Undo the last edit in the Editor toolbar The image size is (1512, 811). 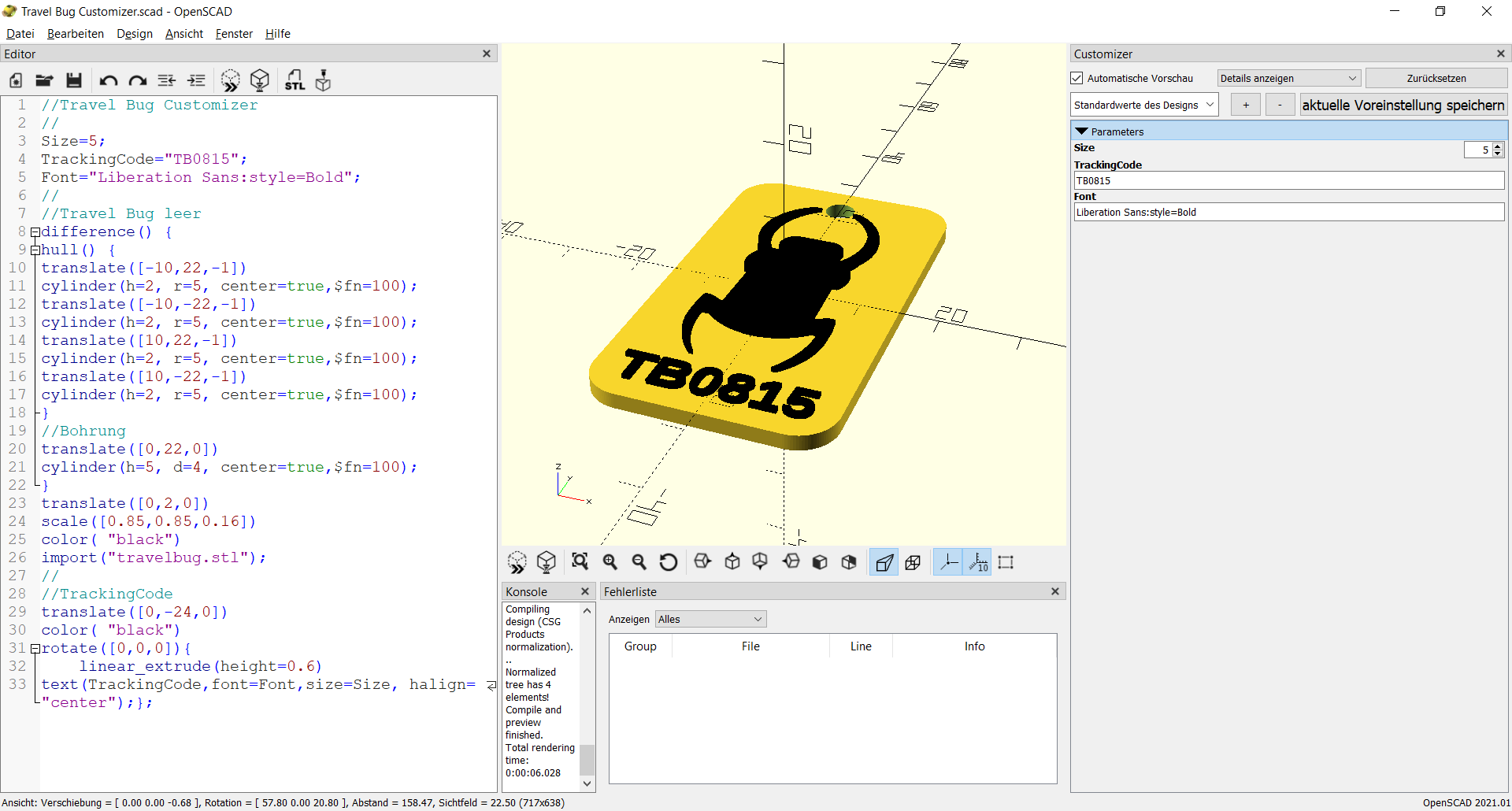point(109,80)
